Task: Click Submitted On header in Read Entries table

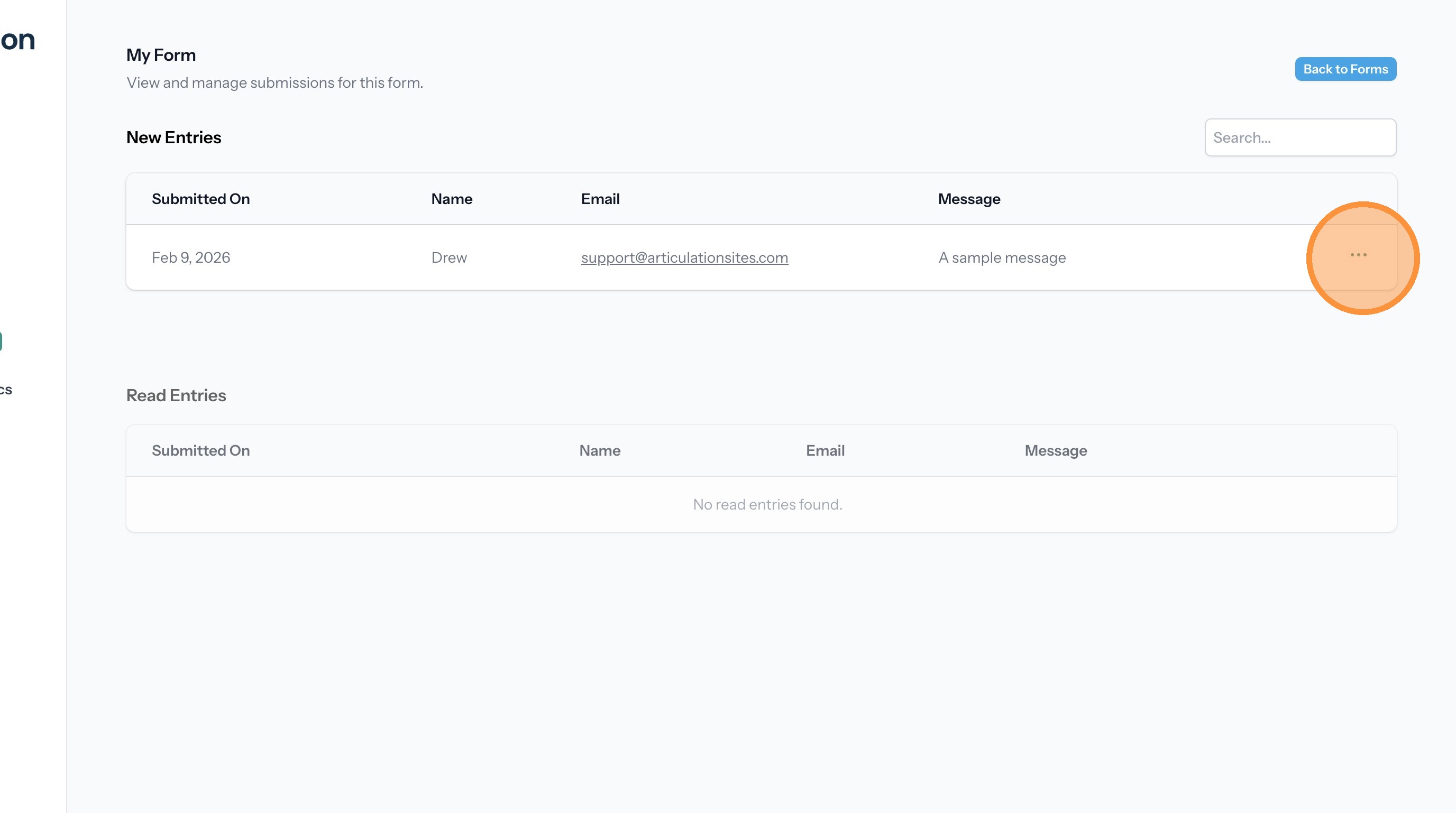Action: tap(200, 450)
